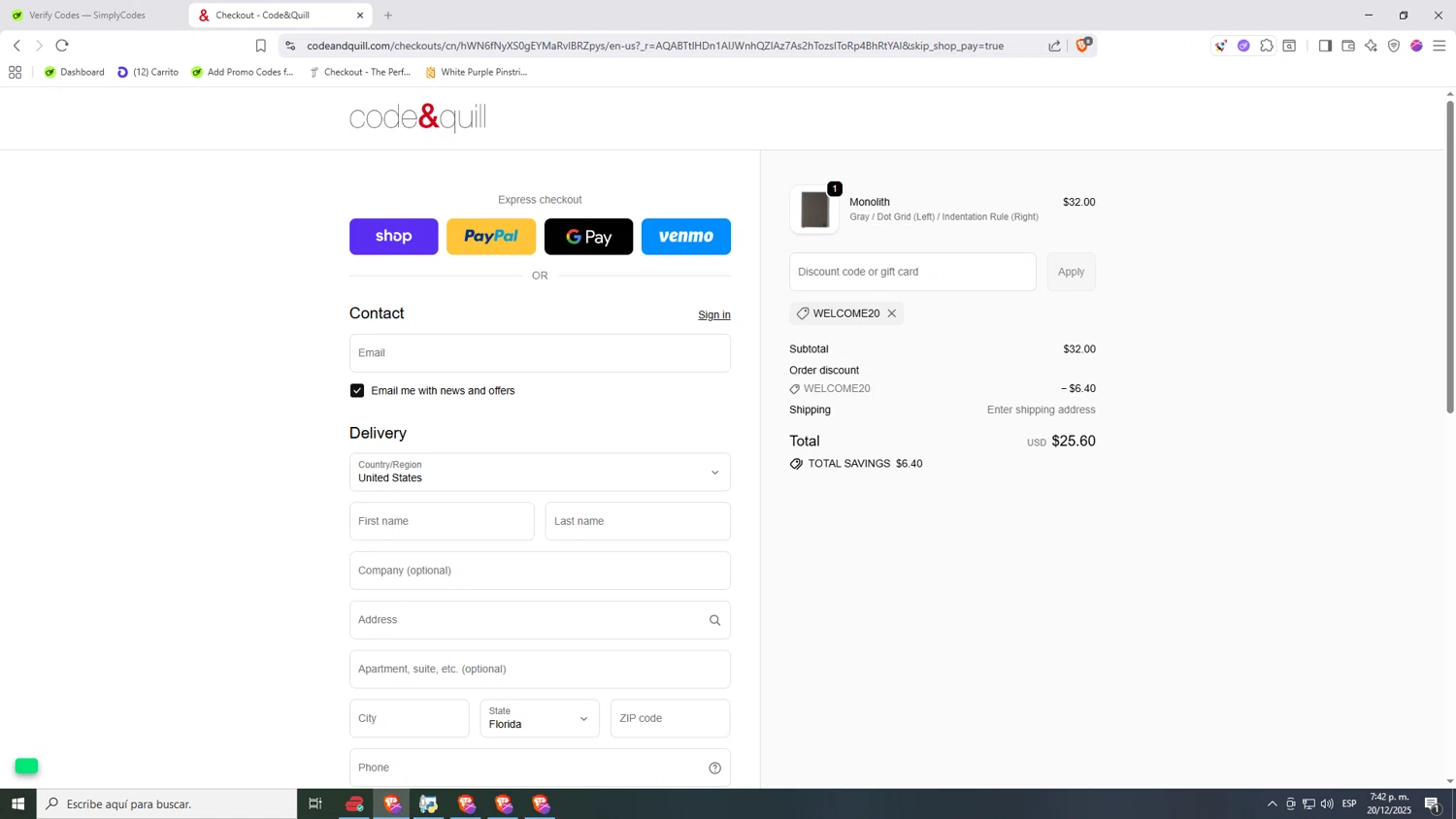Open a new browser tab
This screenshot has height=819, width=1456.
(388, 16)
